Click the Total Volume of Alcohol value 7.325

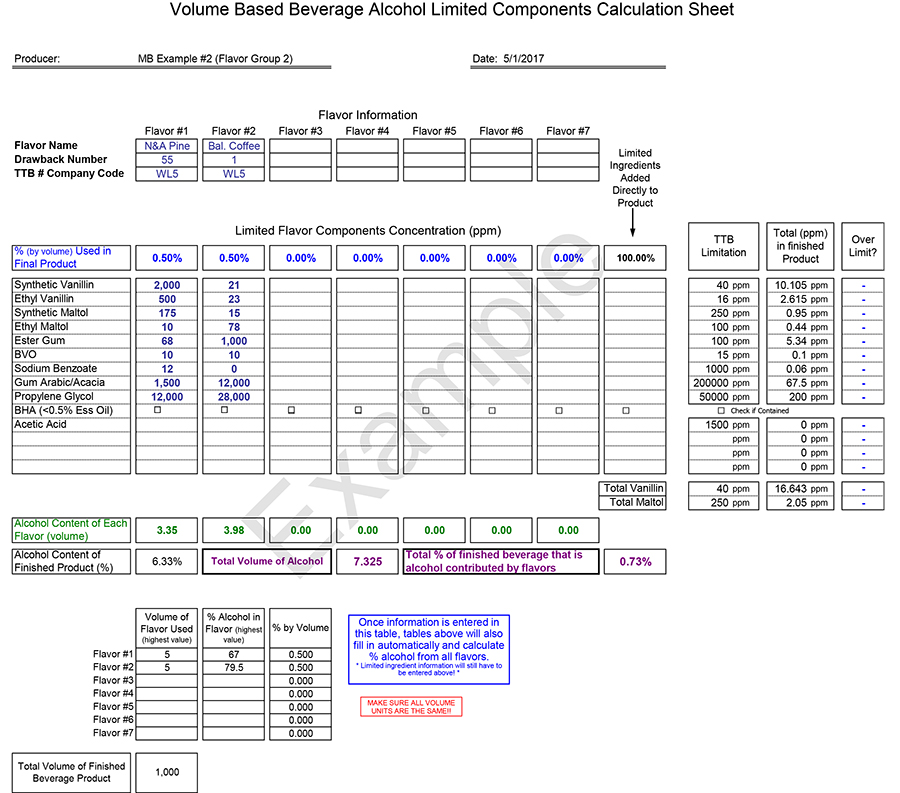(x=367, y=561)
